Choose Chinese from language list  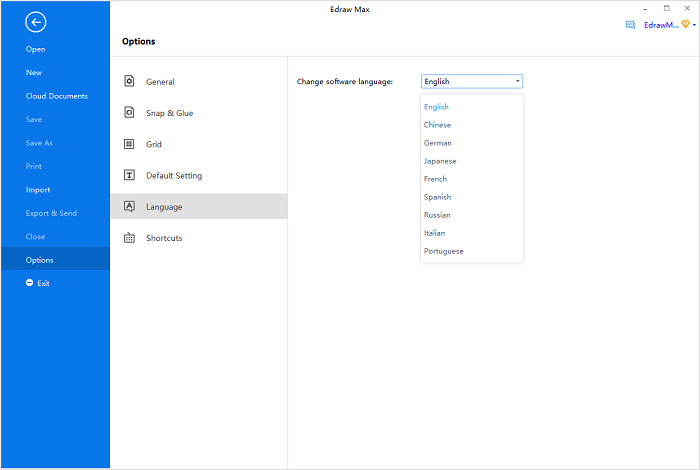coord(437,125)
